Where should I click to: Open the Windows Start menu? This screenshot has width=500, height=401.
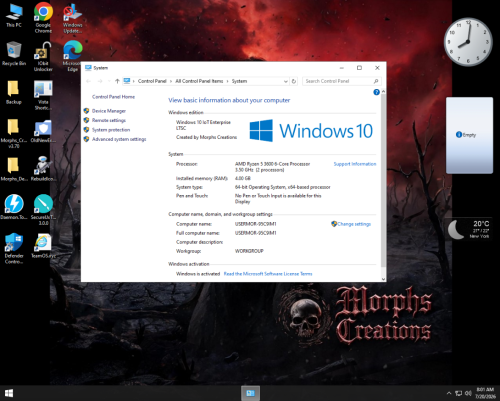(9, 393)
